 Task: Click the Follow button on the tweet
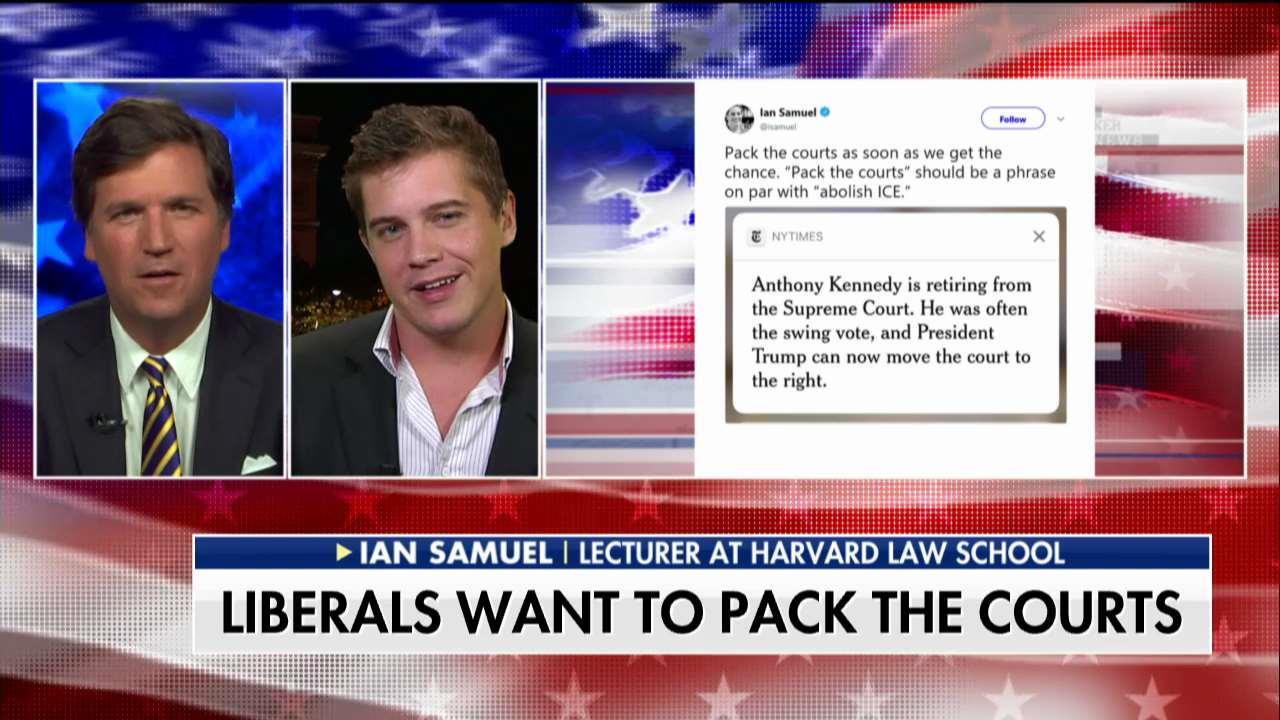(x=1012, y=119)
